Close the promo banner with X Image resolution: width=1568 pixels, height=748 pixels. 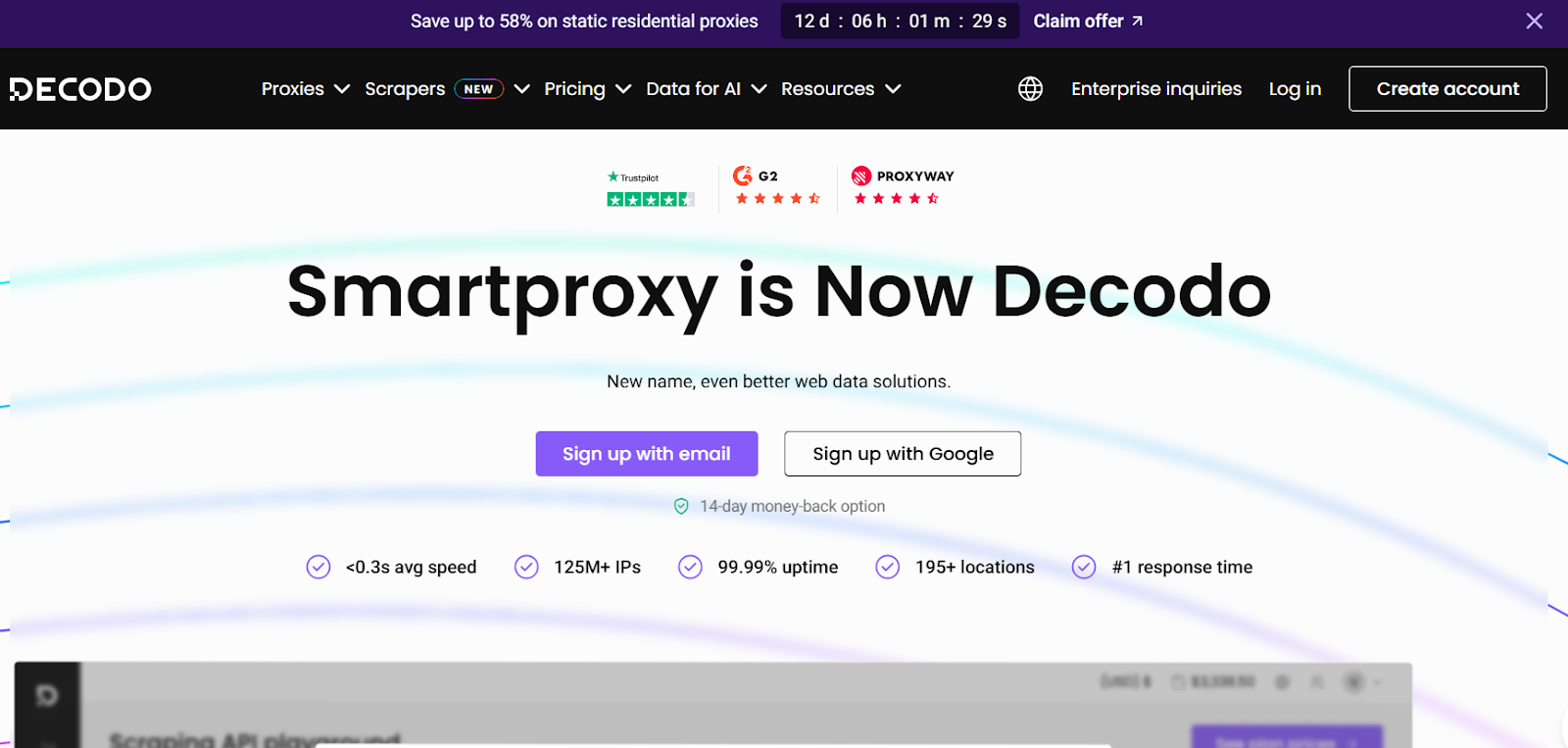1534,21
